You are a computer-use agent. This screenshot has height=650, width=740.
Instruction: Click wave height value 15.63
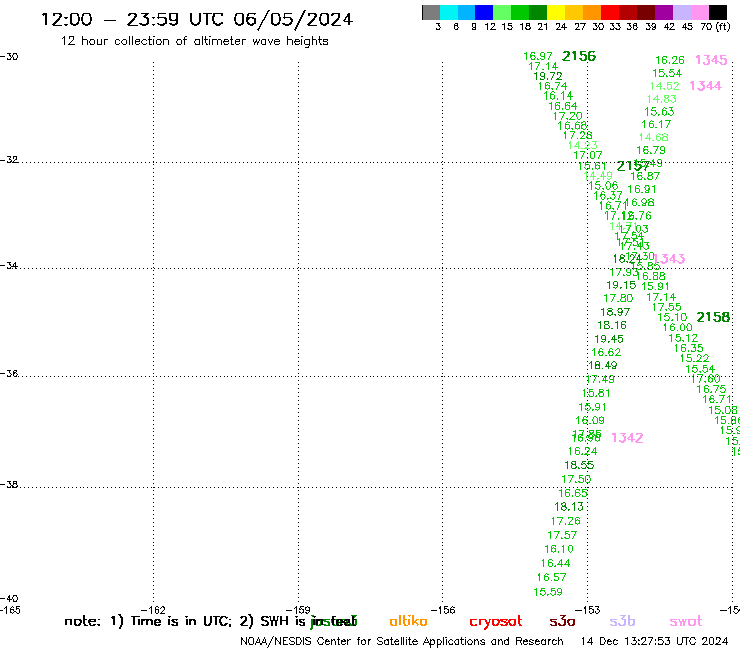tap(659, 112)
